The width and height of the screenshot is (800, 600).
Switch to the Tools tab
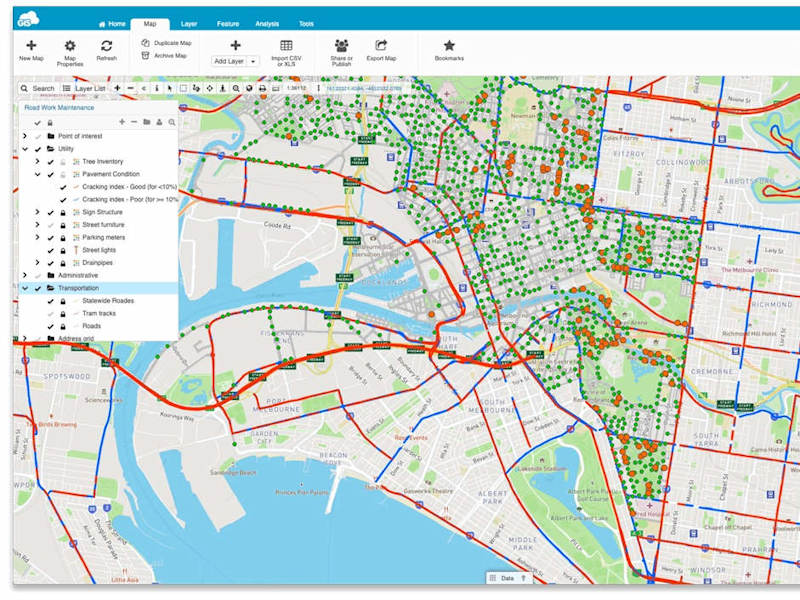tap(306, 24)
